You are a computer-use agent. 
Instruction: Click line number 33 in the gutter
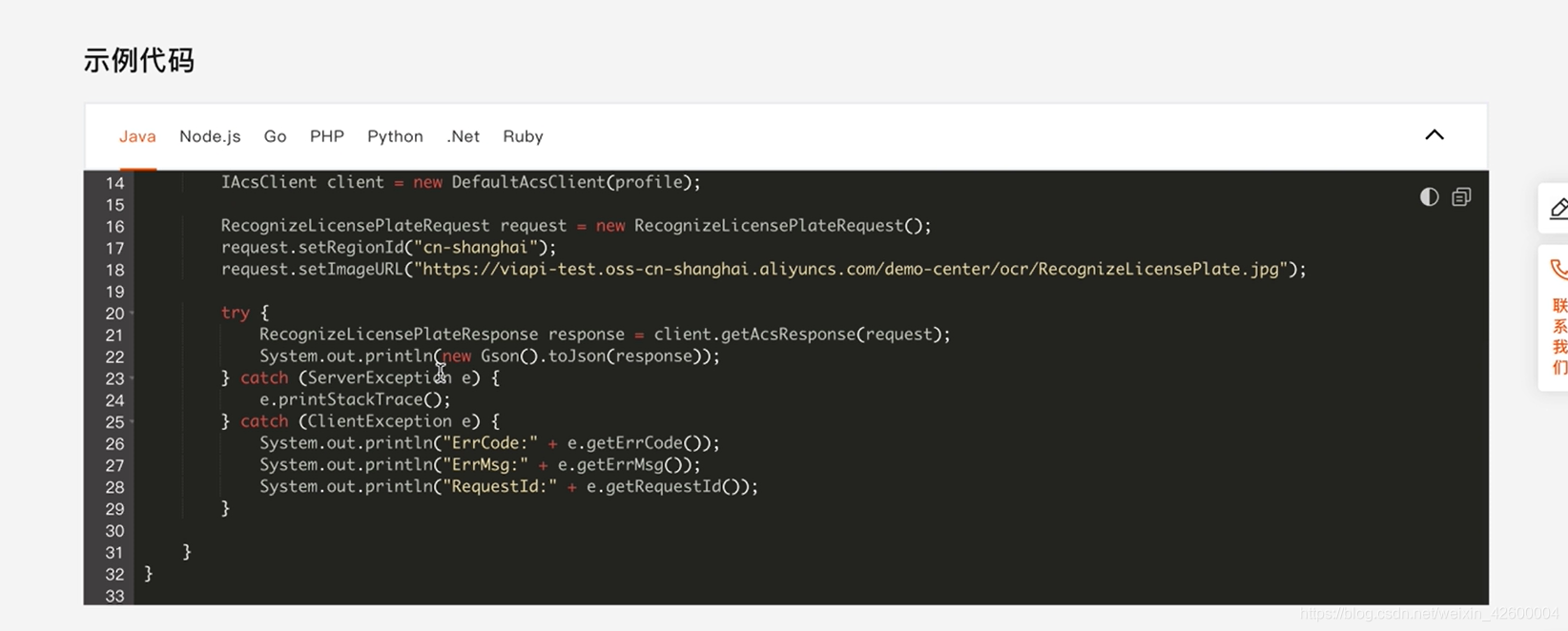pos(114,597)
